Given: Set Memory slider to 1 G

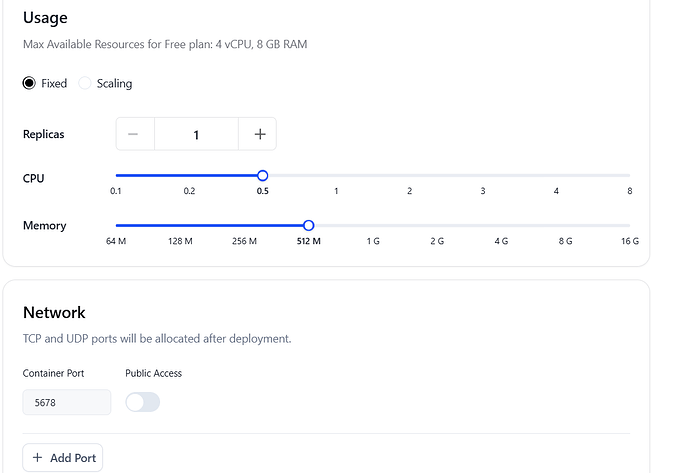Looking at the screenshot, I should (373, 226).
